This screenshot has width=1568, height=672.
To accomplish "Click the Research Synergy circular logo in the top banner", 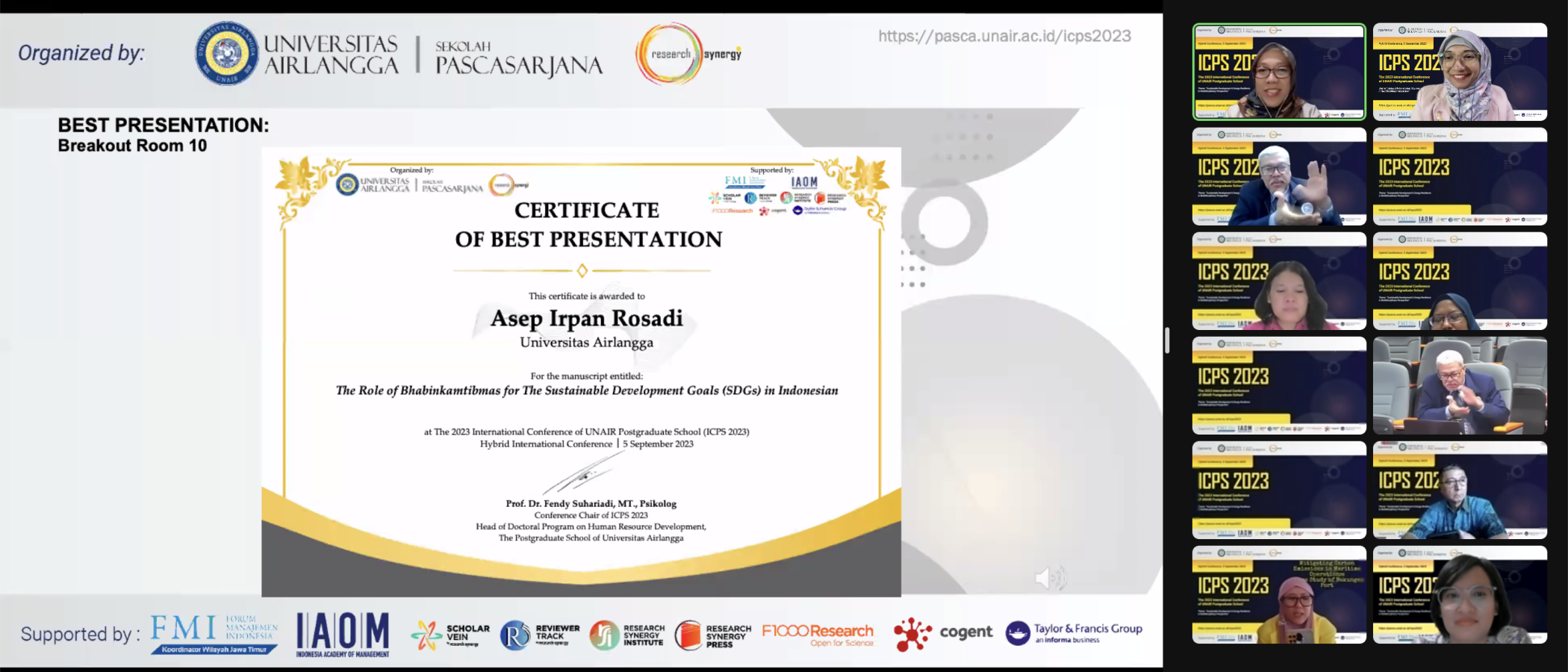I will [x=688, y=54].
